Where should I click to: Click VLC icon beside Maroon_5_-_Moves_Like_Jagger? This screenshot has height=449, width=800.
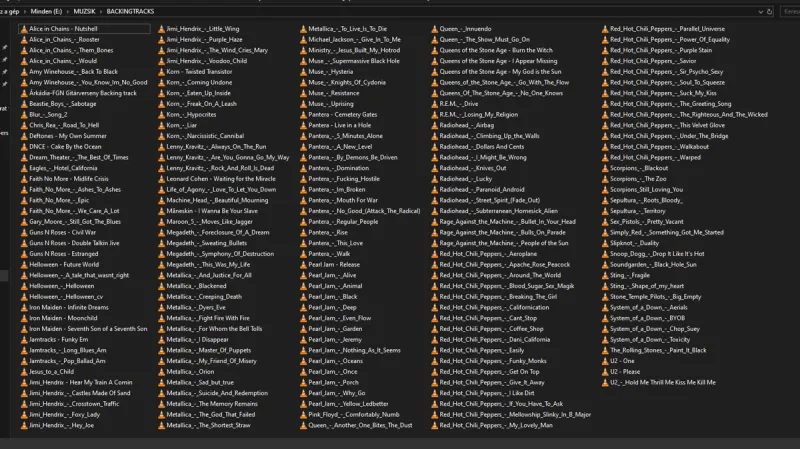click(x=161, y=222)
